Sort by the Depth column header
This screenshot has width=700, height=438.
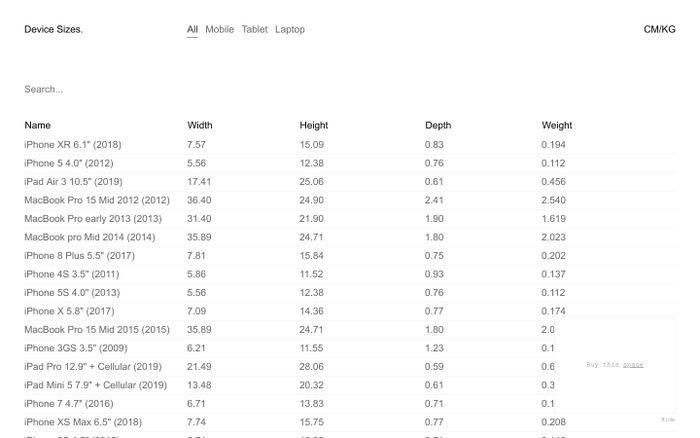438,125
